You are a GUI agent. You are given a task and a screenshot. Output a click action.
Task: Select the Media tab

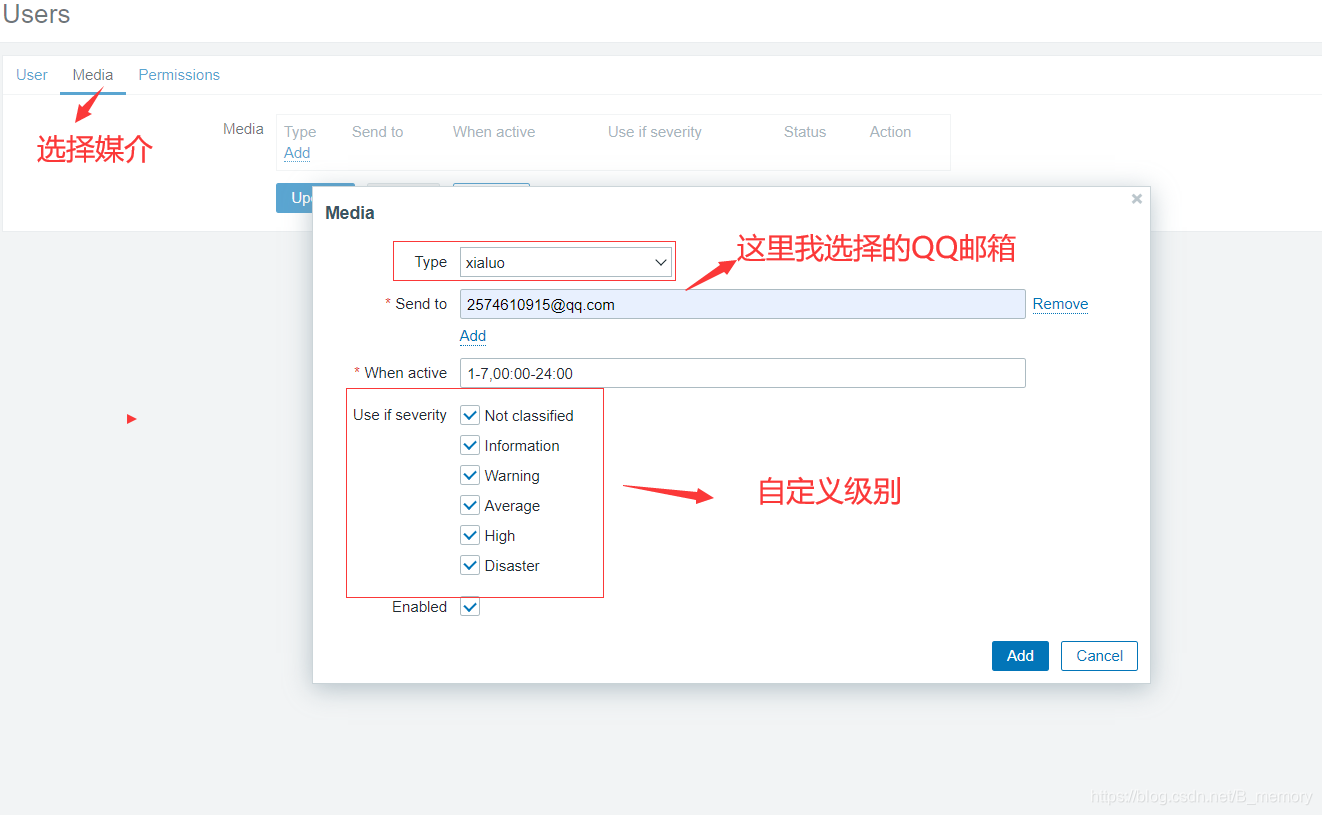[x=93, y=75]
